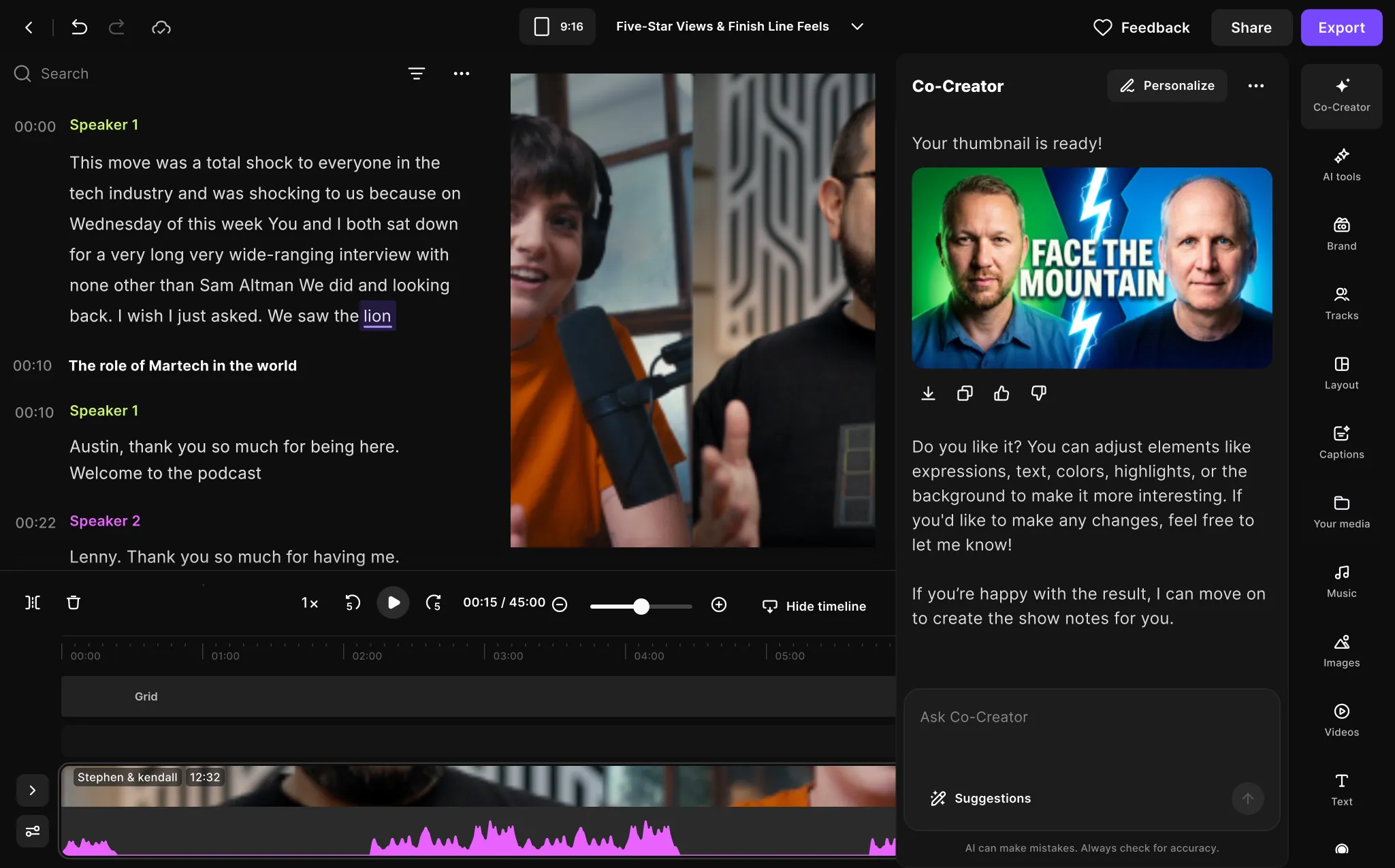The width and height of the screenshot is (1395, 868).
Task: Open the Feedback link
Action: click(x=1142, y=27)
